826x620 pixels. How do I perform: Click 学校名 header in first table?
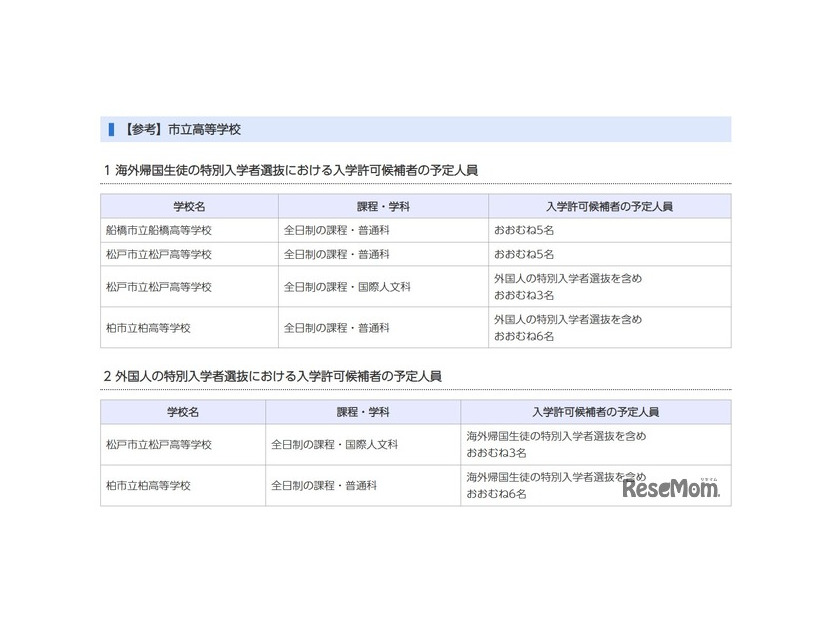pyautogui.click(x=189, y=206)
